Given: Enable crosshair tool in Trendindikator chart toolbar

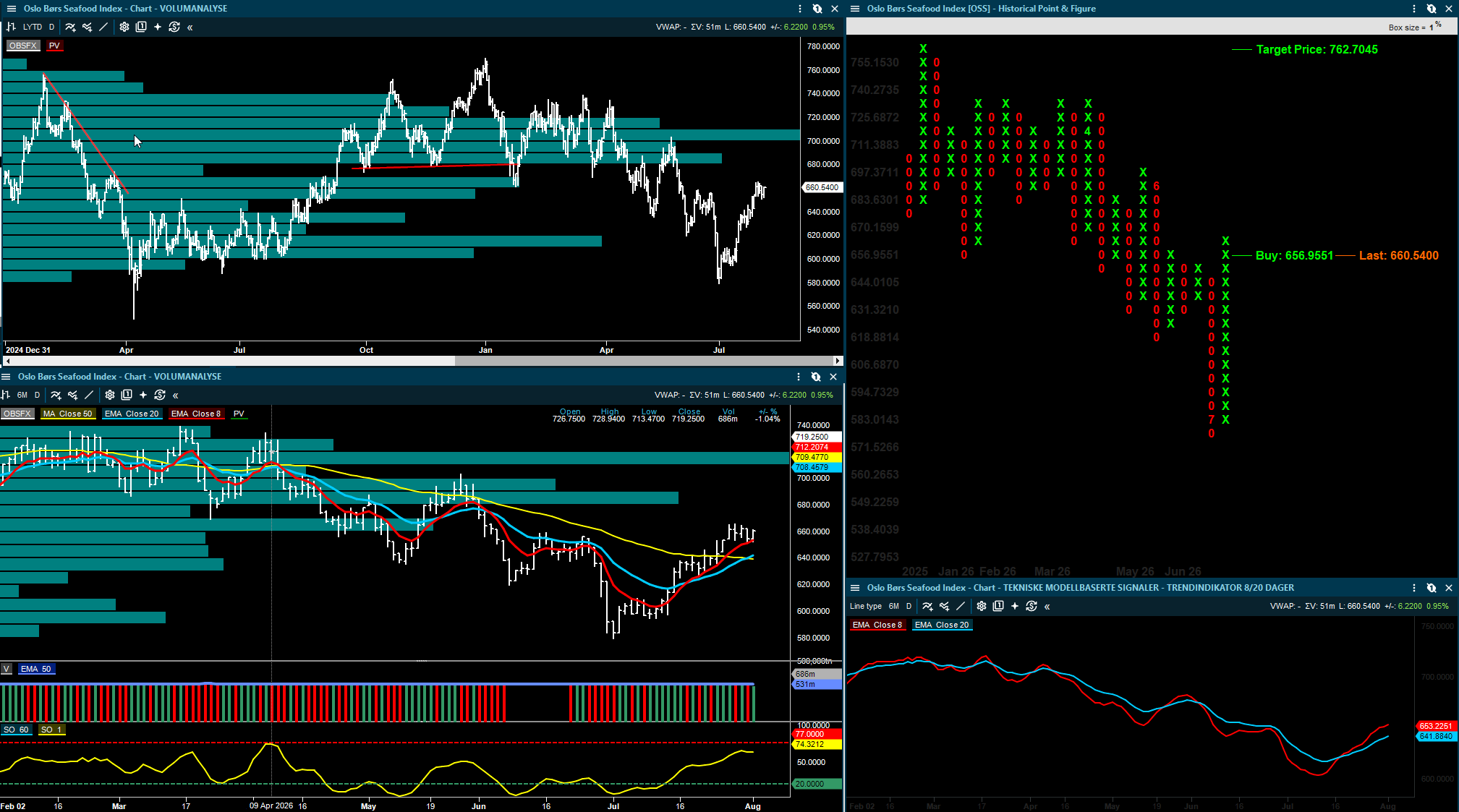Looking at the screenshot, I should point(1015,606).
